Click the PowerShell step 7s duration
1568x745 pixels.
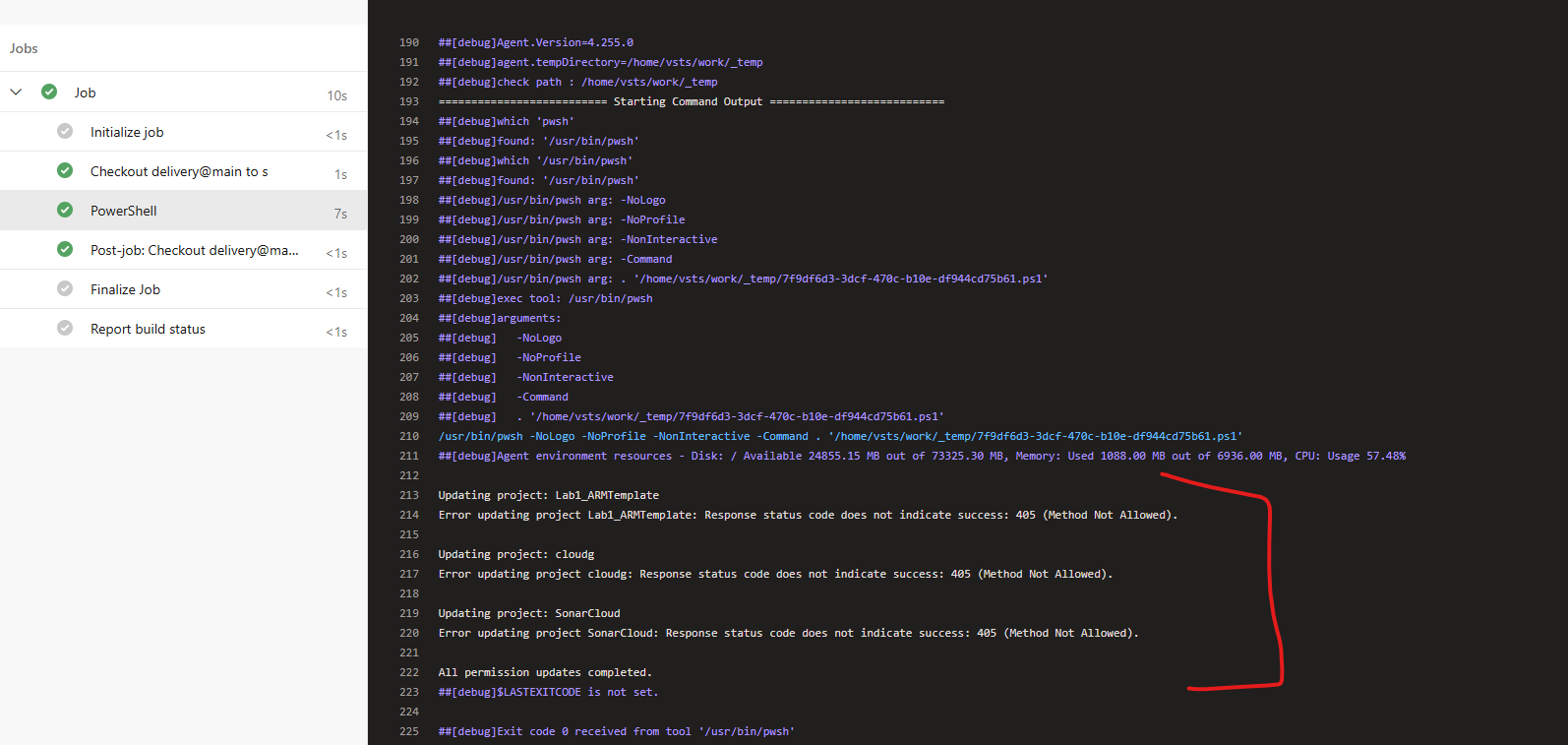(340, 214)
